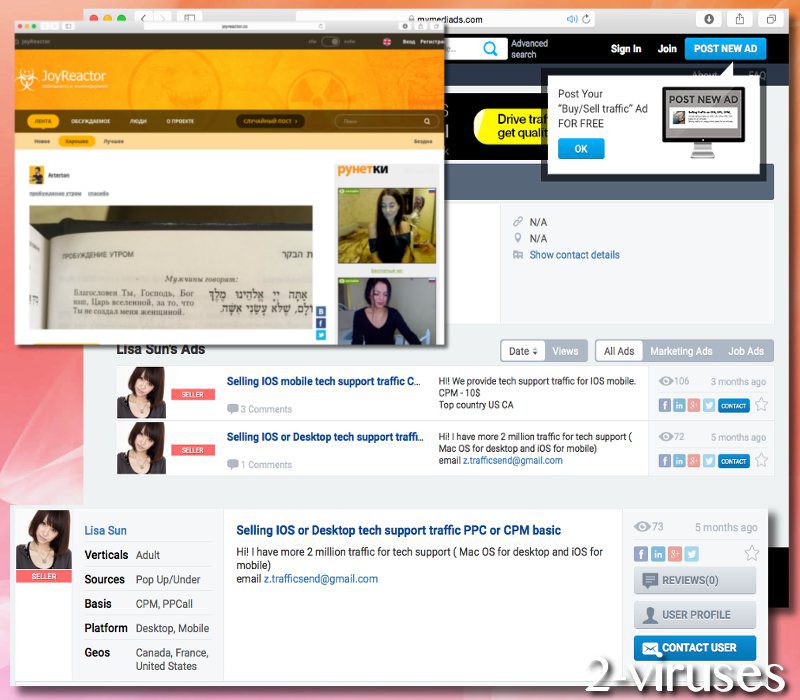This screenshot has height=700, width=800.
Task: Open Обсуждаемое in JoyReactor navigation
Action: point(90,121)
